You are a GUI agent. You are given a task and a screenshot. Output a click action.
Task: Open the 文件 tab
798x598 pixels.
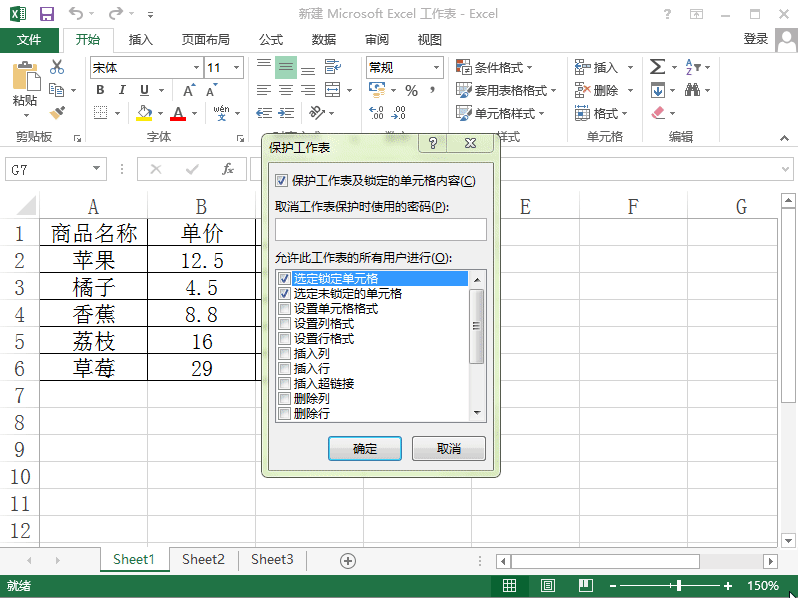pyautogui.click(x=29, y=40)
